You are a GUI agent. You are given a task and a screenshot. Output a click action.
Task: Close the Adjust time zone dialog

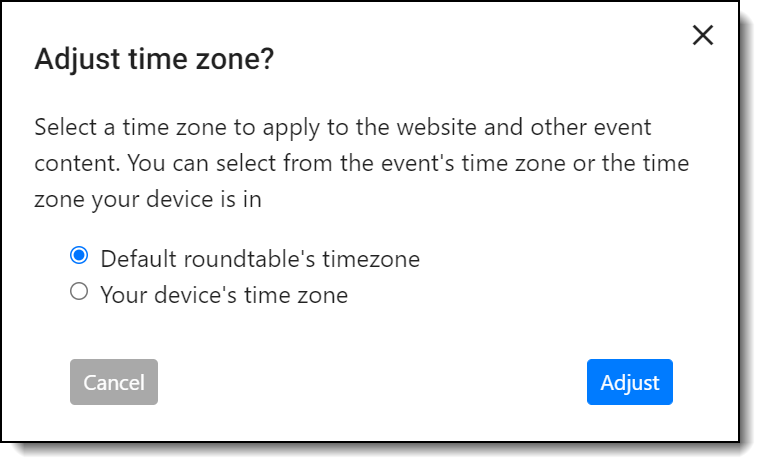click(703, 35)
